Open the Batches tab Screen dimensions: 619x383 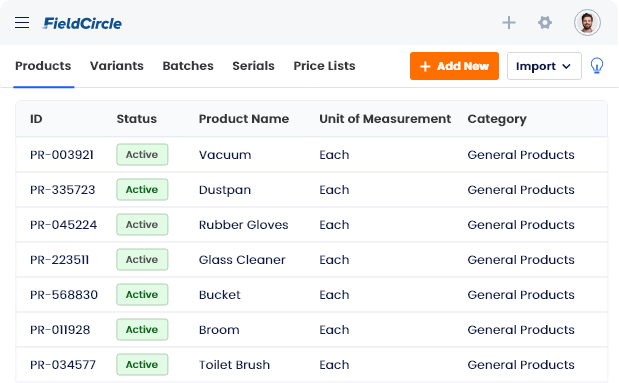tap(188, 66)
